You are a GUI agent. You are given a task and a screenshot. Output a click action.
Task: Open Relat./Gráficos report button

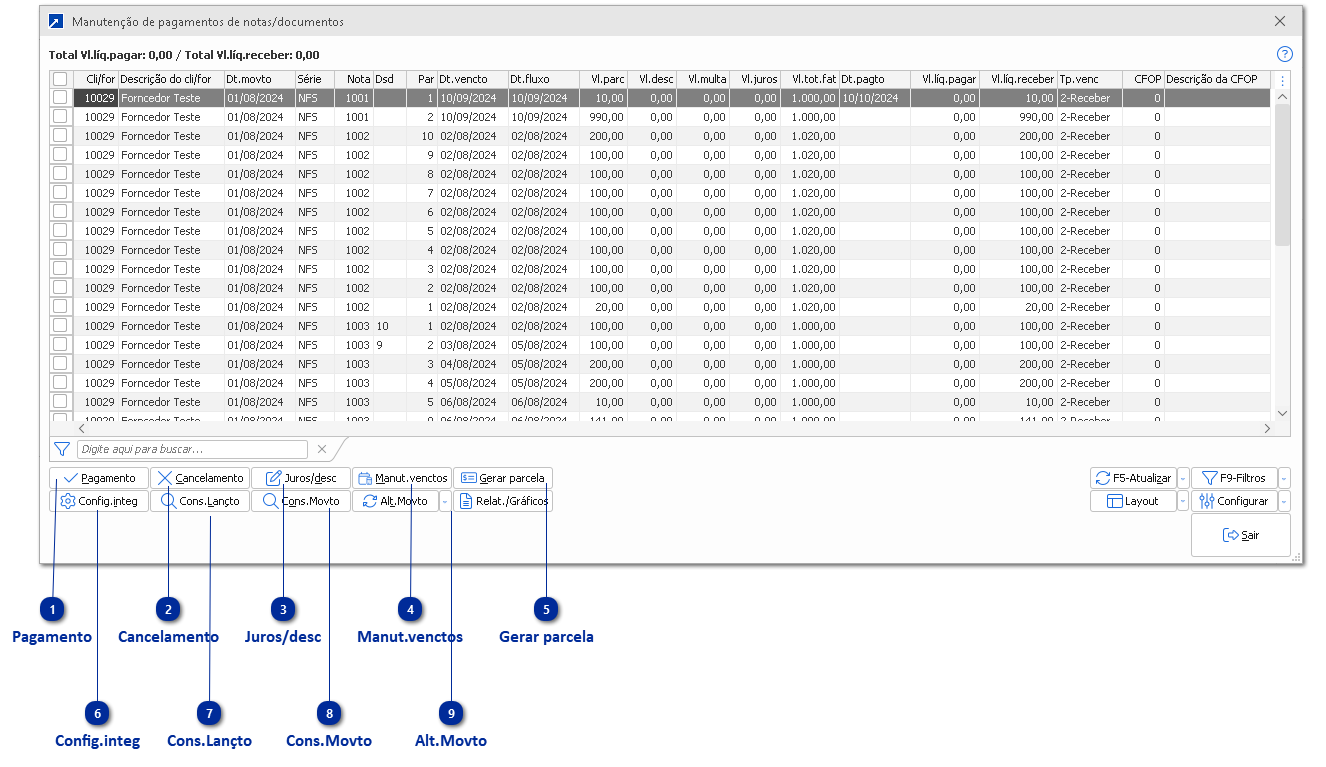pos(503,501)
